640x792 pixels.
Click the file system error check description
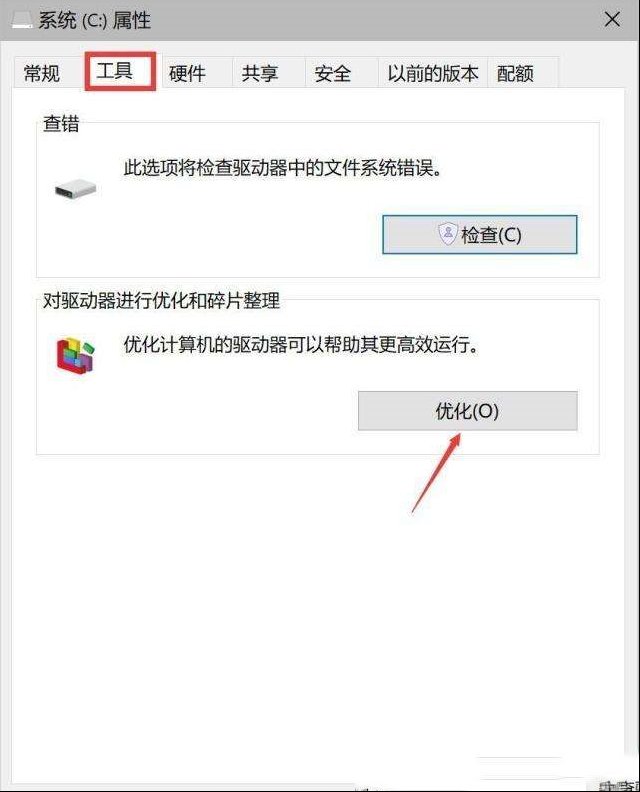283,168
